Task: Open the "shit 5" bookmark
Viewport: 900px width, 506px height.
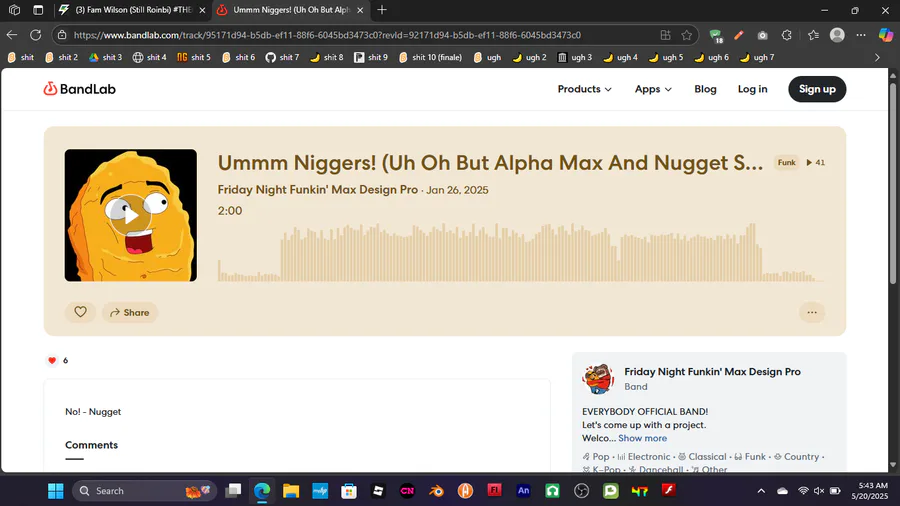Action: click(193, 57)
